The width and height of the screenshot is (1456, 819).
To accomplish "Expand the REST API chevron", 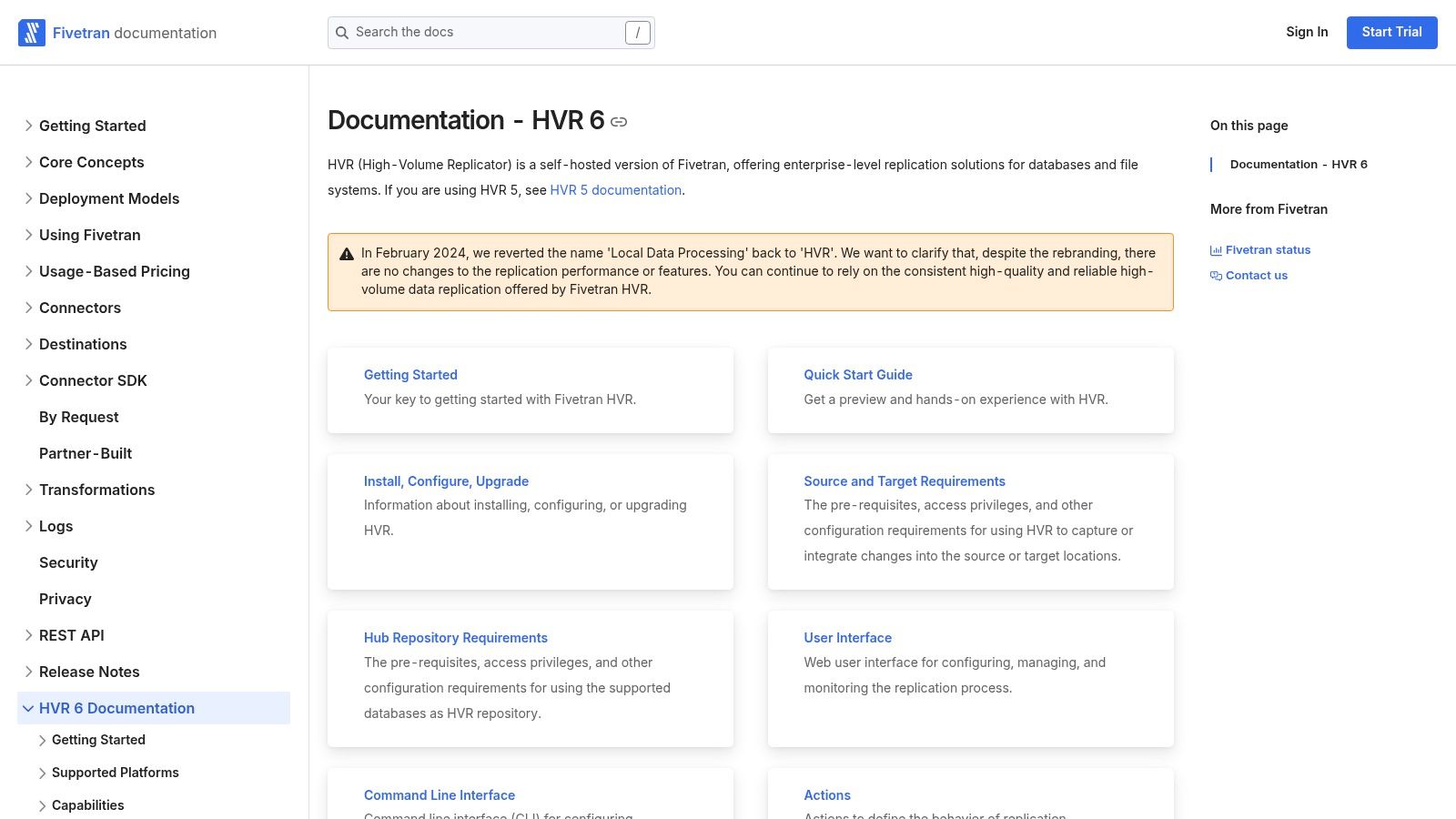I will point(28,635).
